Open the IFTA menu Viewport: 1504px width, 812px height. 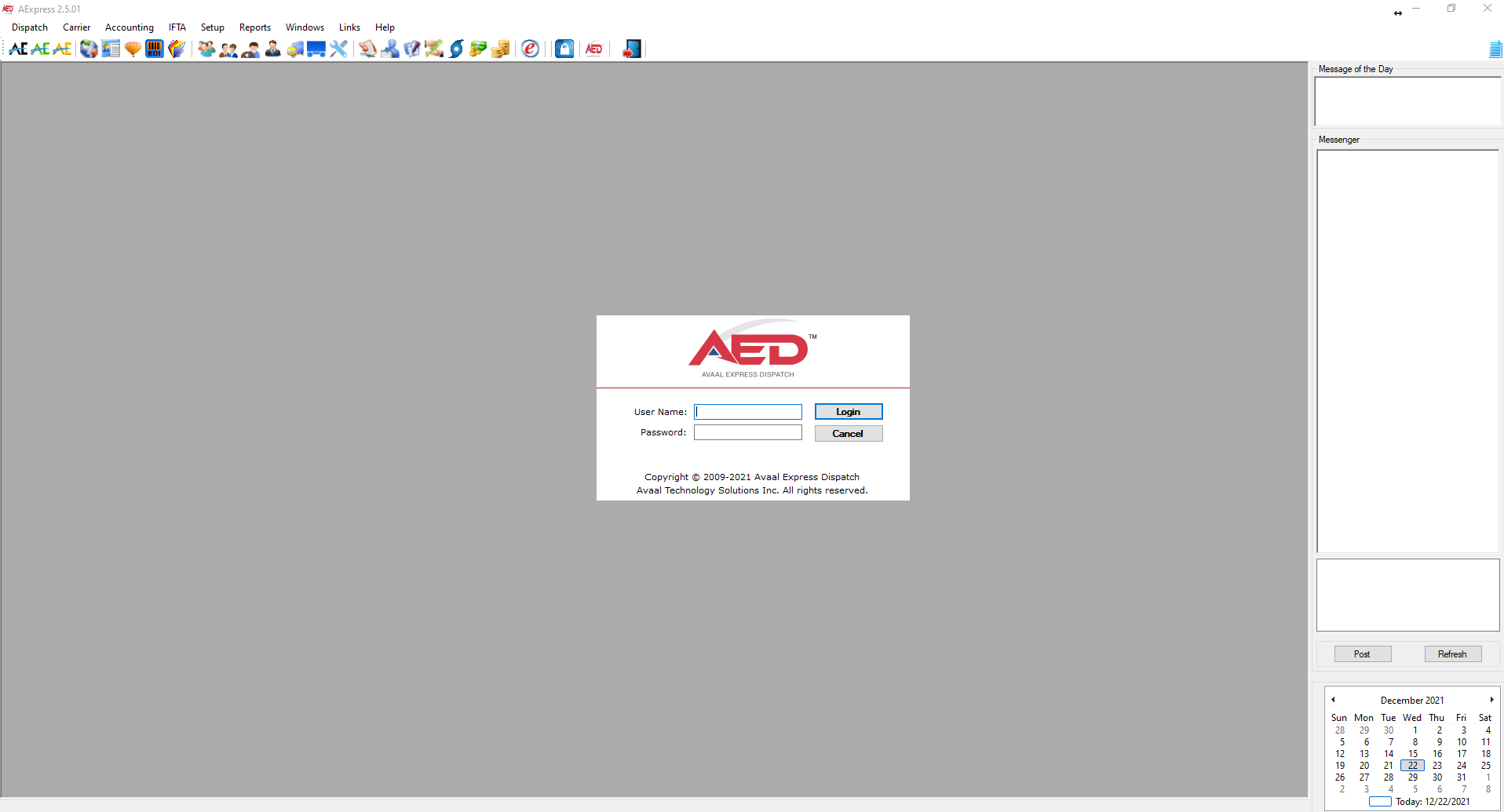click(177, 27)
